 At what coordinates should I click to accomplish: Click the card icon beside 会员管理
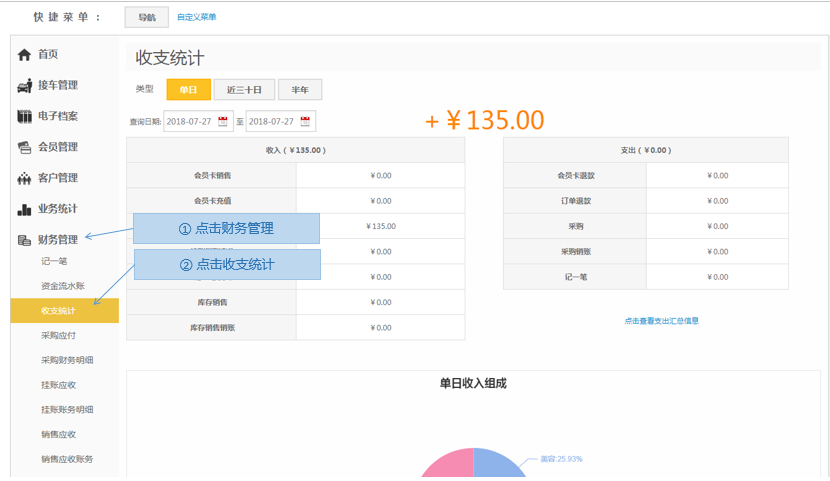coord(25,148)
